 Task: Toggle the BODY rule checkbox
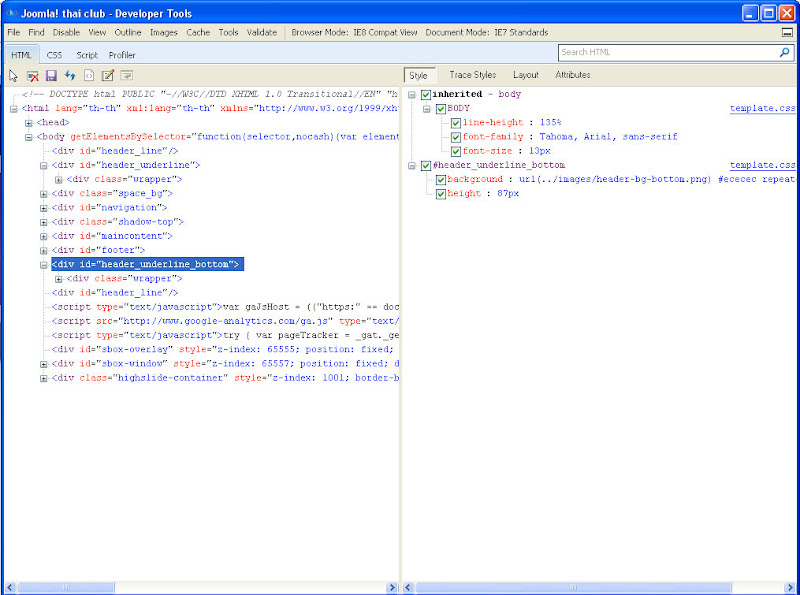(441, 109)
